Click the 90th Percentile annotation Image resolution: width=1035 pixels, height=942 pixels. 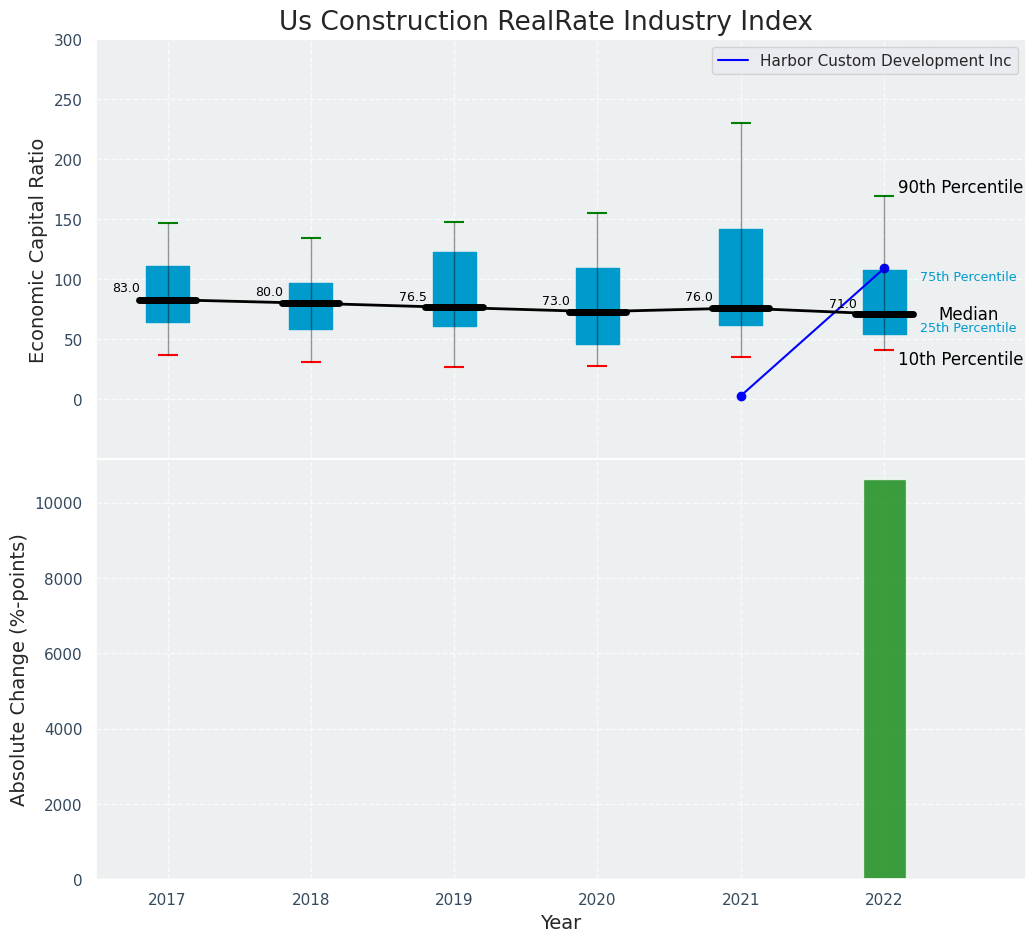(960, 188)
